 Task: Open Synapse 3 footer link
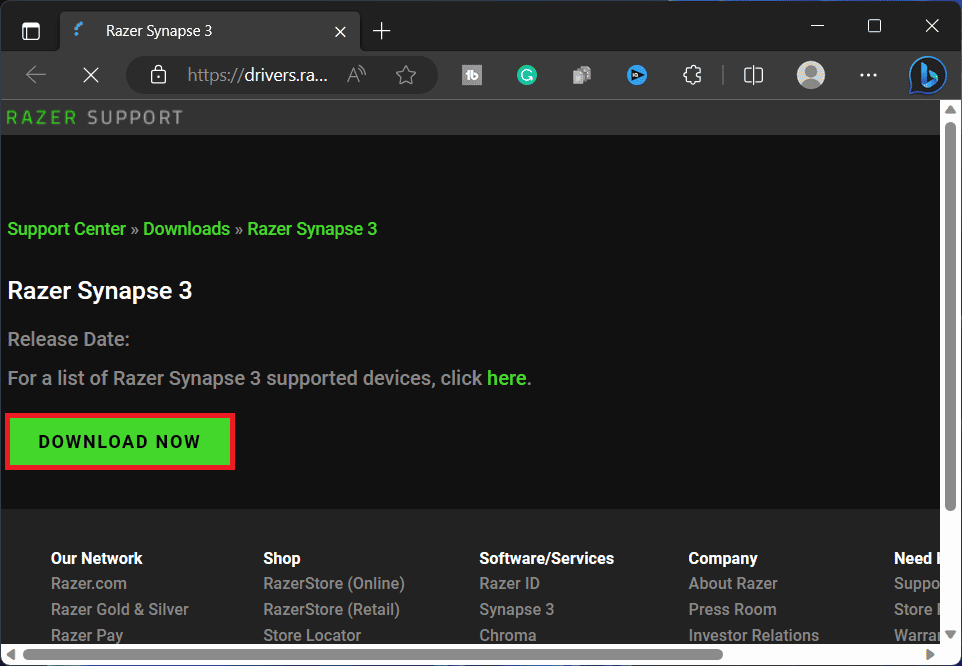pos(517,609)
